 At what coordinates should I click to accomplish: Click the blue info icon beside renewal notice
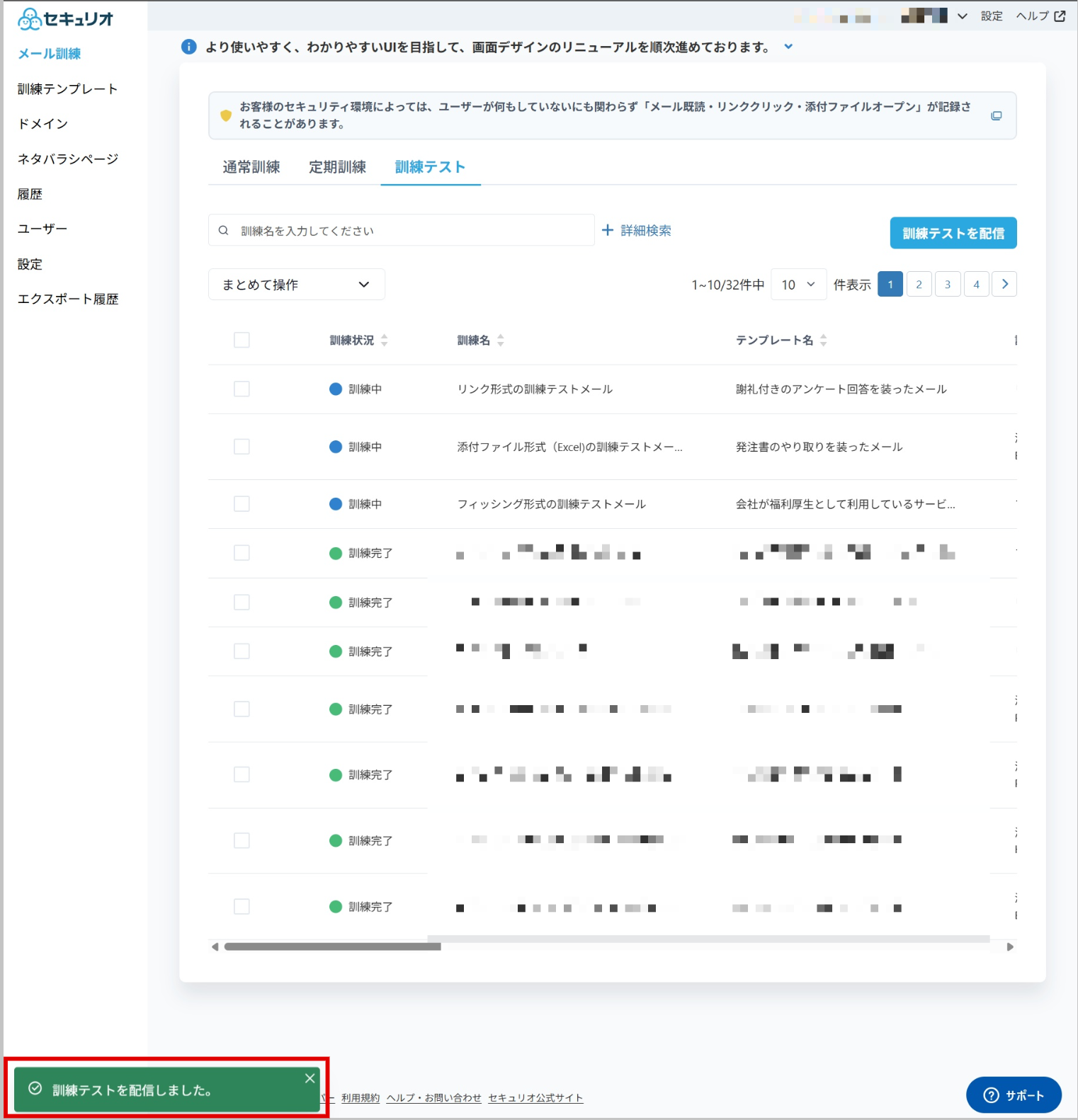189,47
